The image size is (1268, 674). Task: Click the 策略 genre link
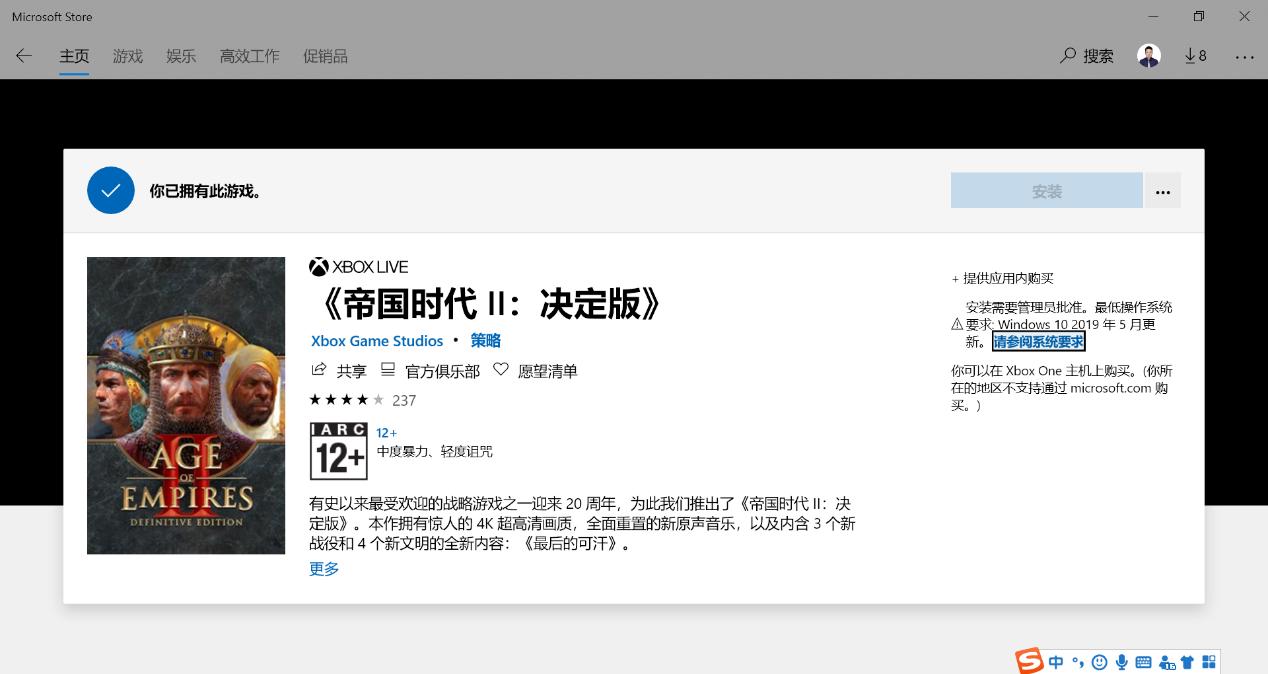click(485, 340)
